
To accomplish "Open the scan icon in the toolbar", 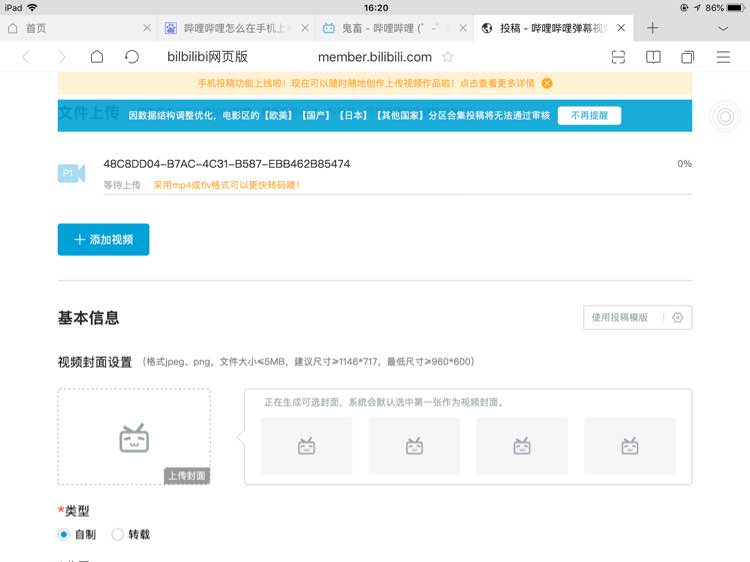I will (618, 57).
